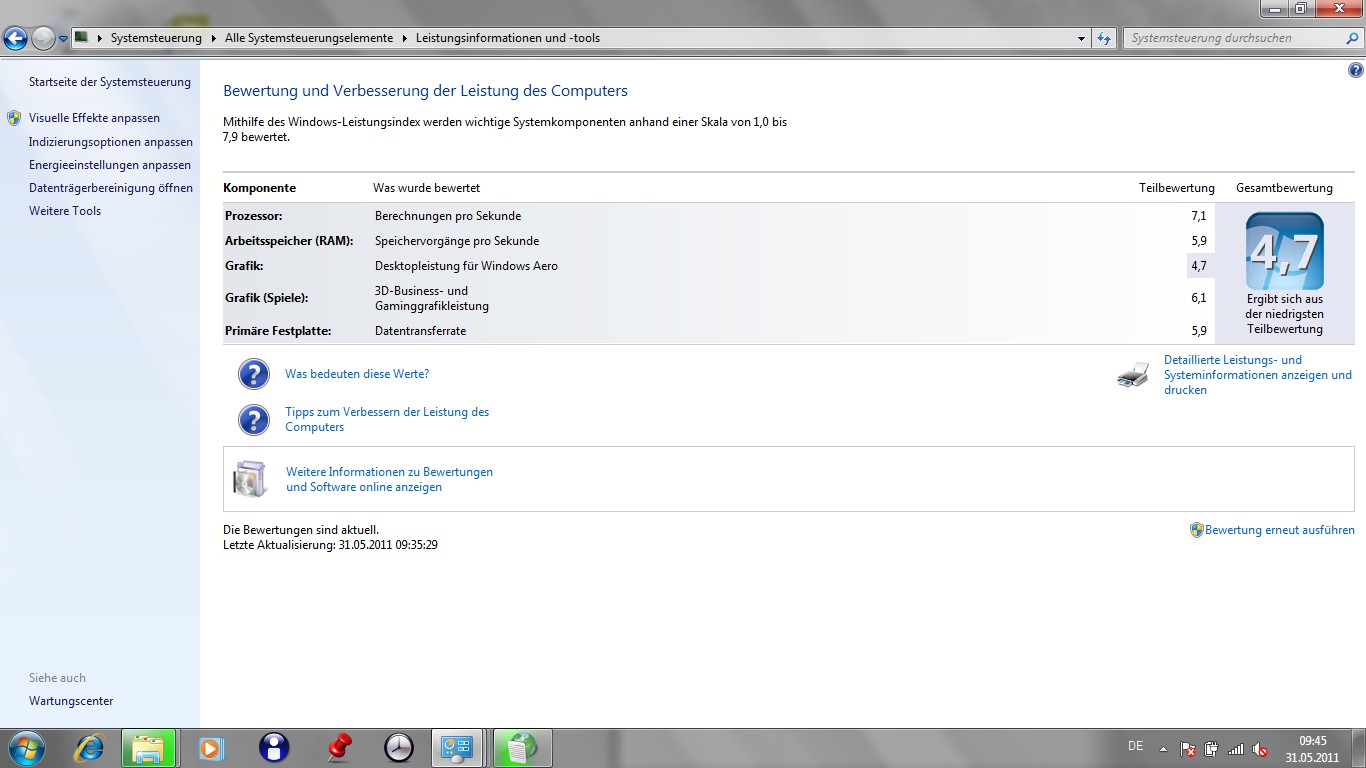Open the clock application in the taskbar
Screen dimensions: 1366x768
point(398,747)
